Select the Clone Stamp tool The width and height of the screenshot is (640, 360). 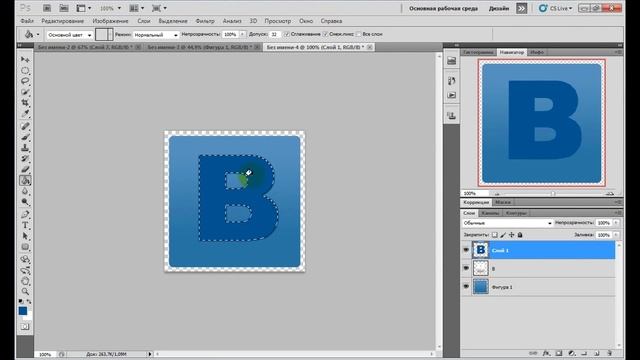(x=25, y=148)
